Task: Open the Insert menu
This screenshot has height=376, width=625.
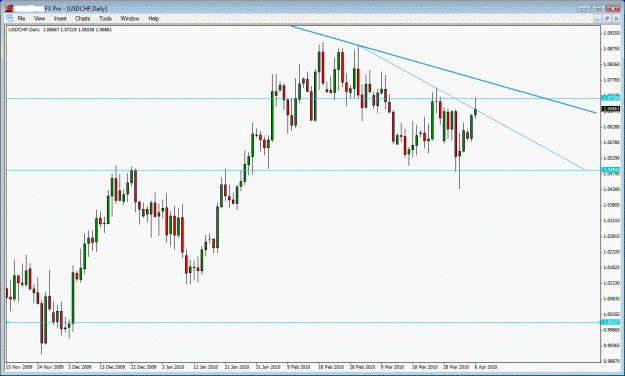Action: (60, 18)
